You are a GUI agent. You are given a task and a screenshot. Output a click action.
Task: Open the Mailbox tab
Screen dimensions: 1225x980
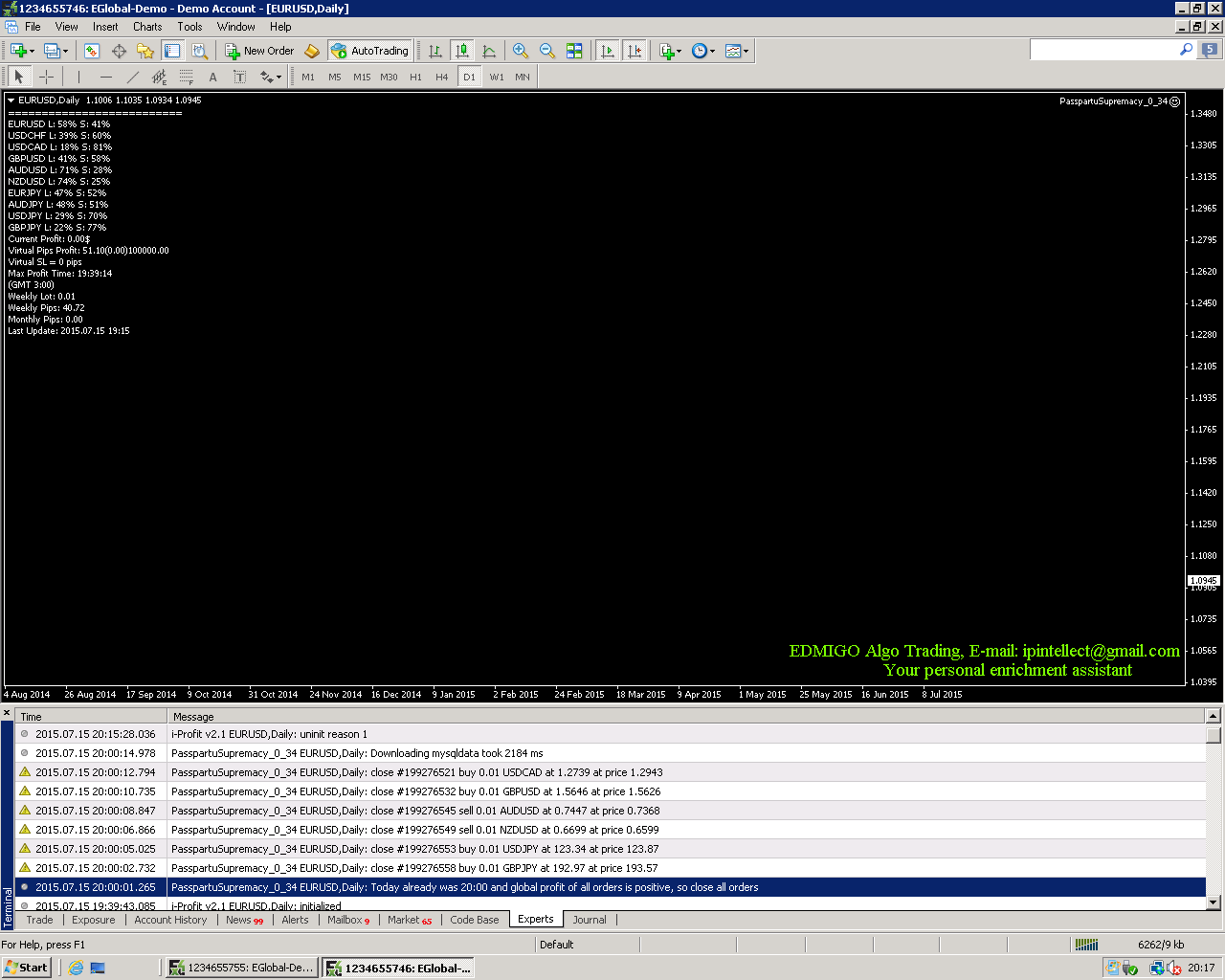pyautogui.click(x=348, y=920)
